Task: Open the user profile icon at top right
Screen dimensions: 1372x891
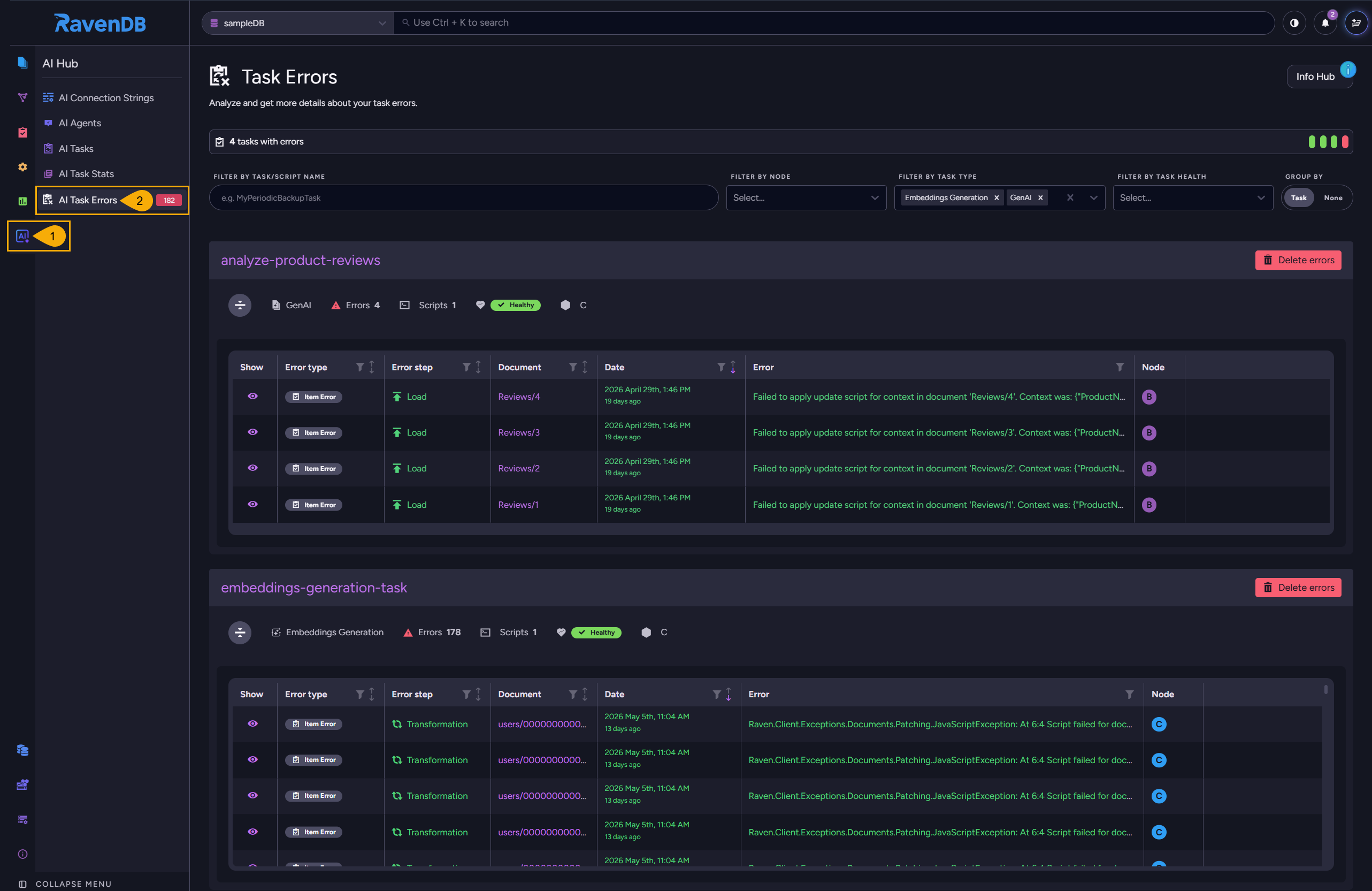Action: (1356, 23)
